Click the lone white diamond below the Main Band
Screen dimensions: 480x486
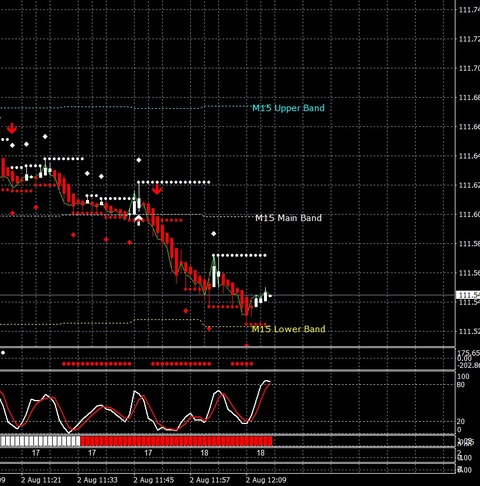(214, 234)
